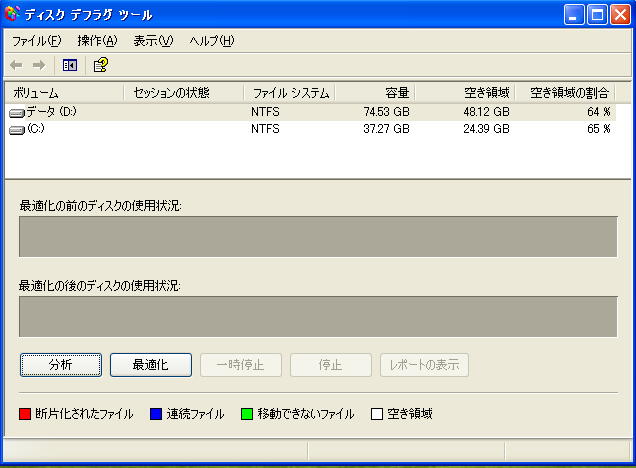636x468 pixels.
Task: Click the レポートの表示 button
Action: [424, 365]
